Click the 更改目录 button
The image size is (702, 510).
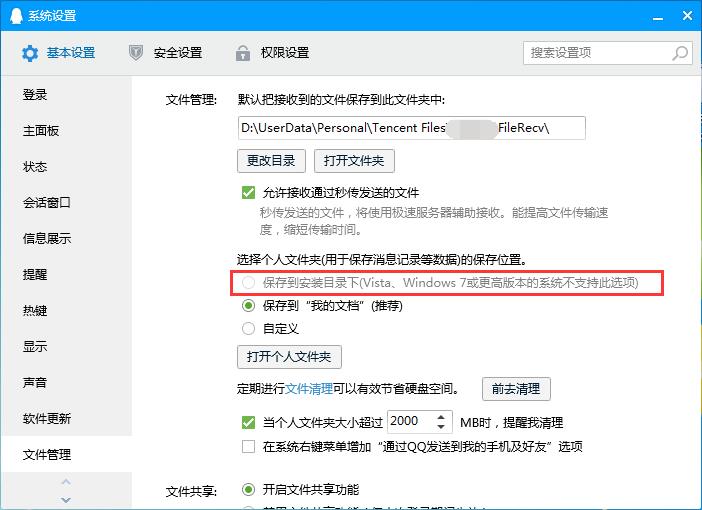point(271,161)
